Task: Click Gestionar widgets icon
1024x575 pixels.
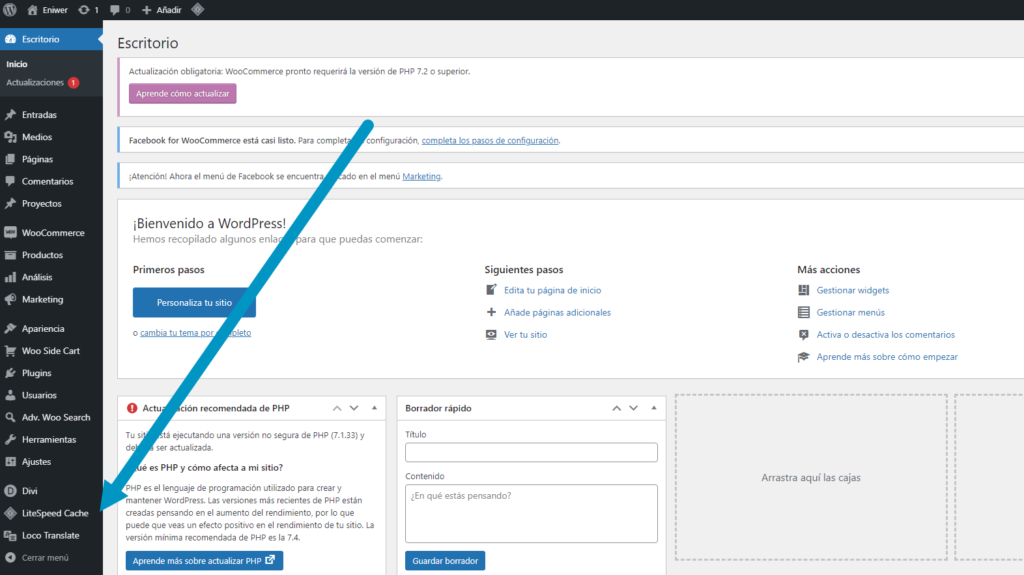Action: 803,290
